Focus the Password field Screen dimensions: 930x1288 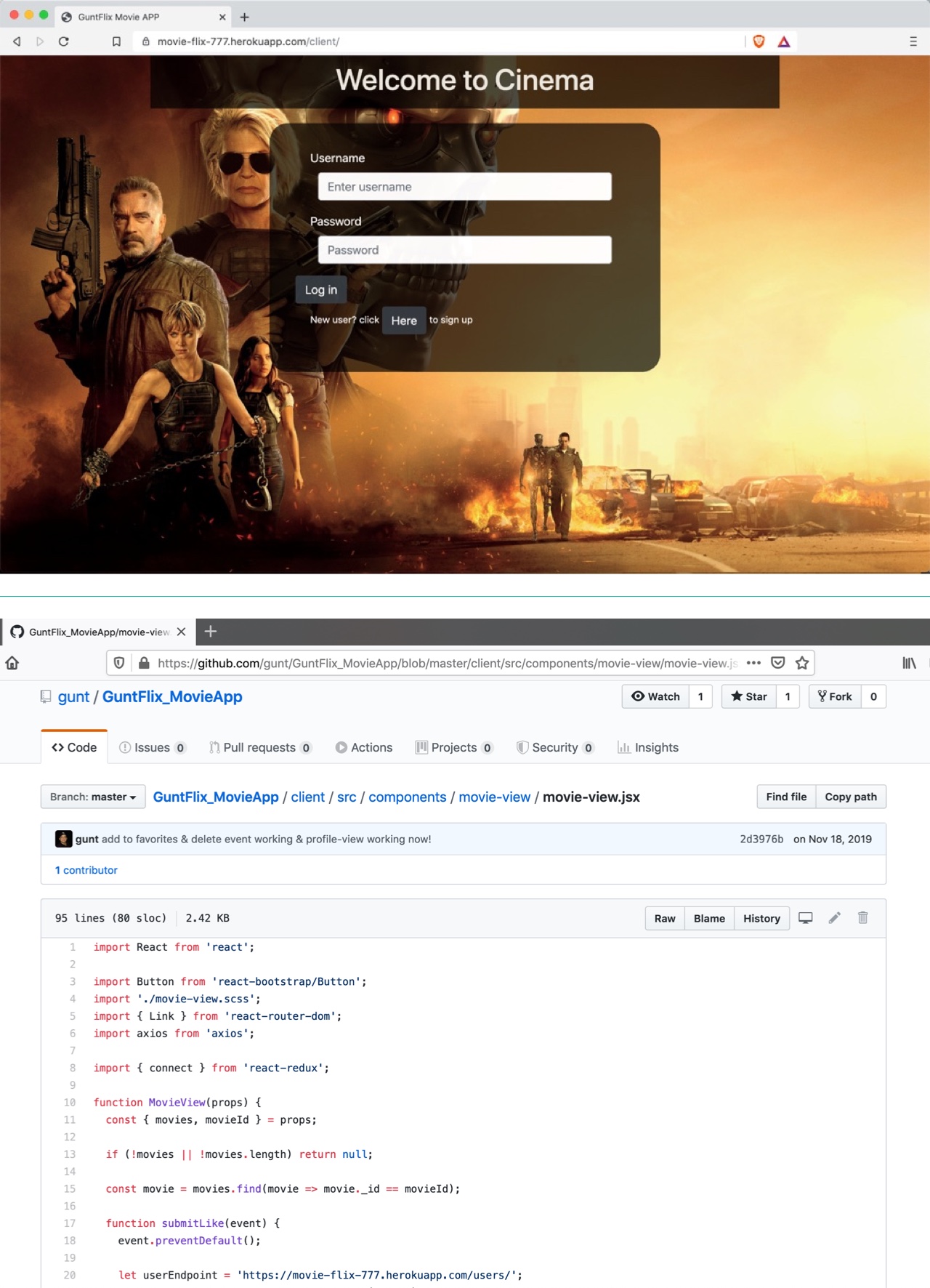[x=465, y=250]
